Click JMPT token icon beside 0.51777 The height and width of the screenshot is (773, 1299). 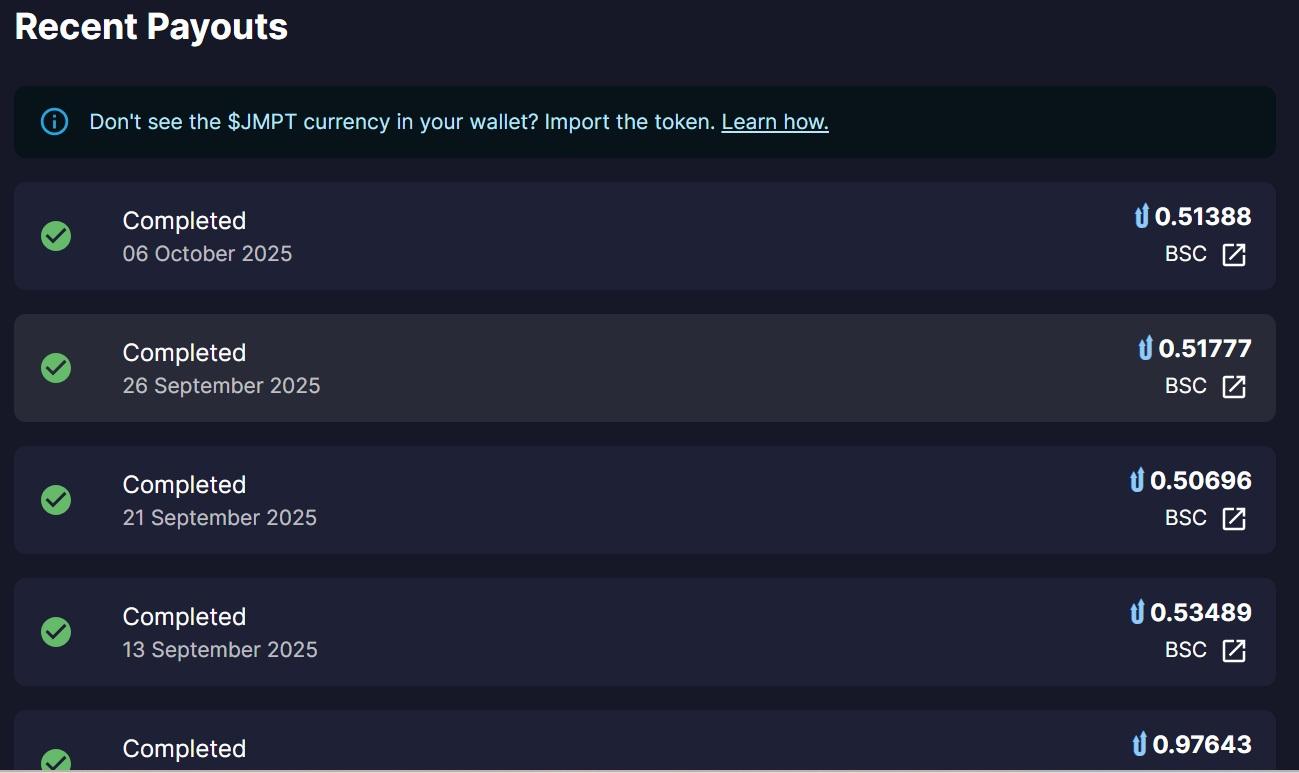coord(1145,348)
